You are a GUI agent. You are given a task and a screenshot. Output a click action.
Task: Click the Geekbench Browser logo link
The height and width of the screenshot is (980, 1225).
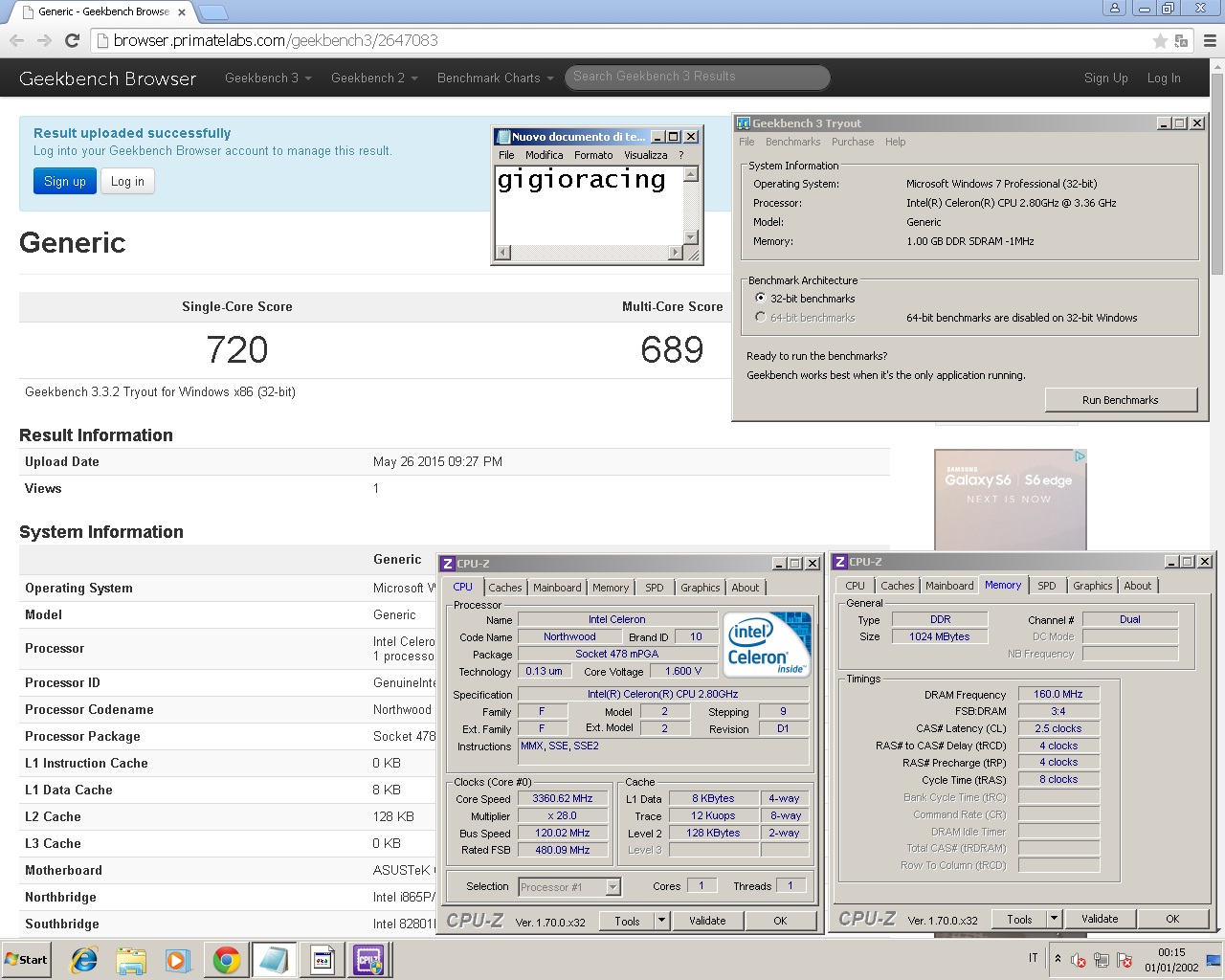click(107, 78)
